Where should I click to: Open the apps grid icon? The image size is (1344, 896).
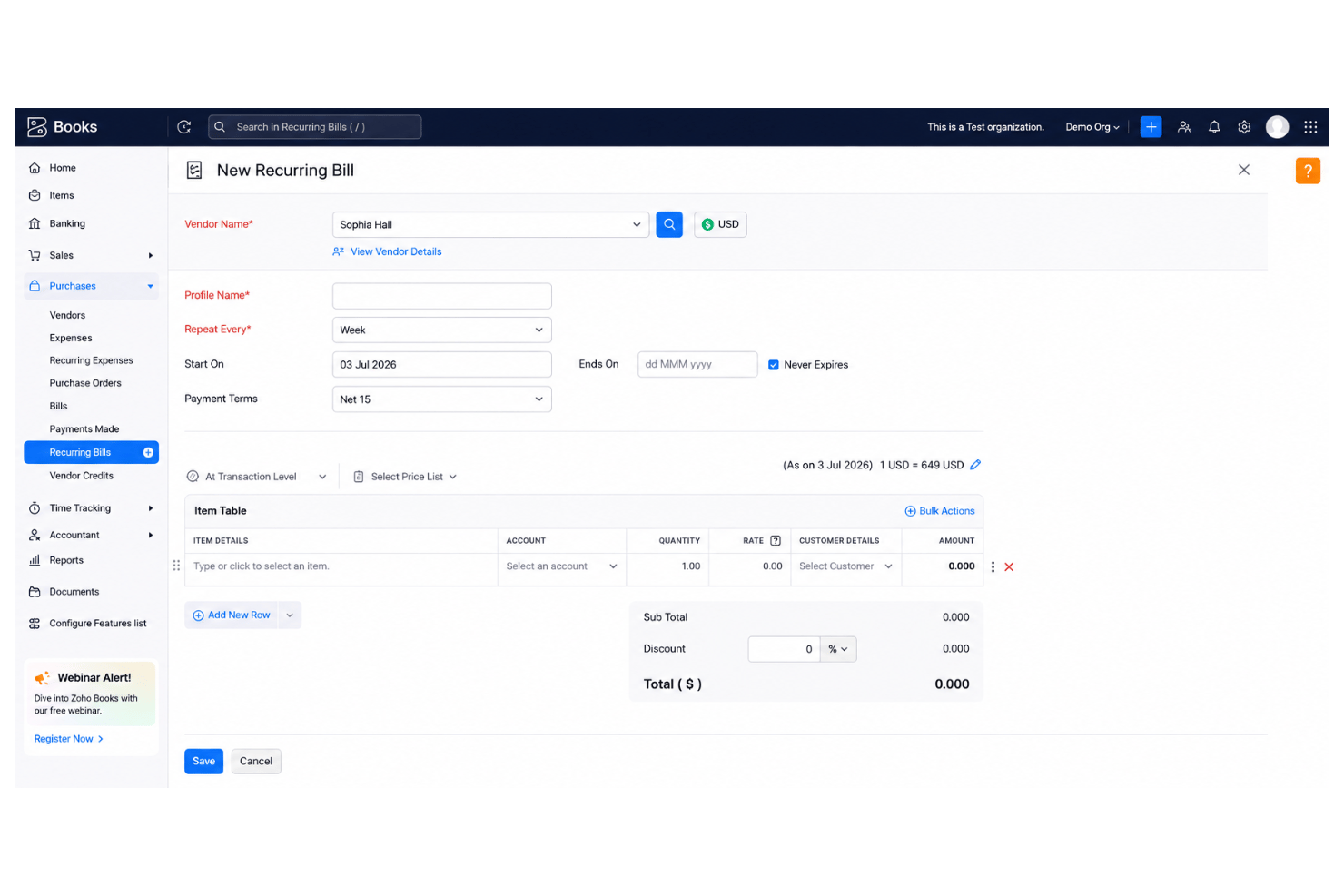[1310, 127]
